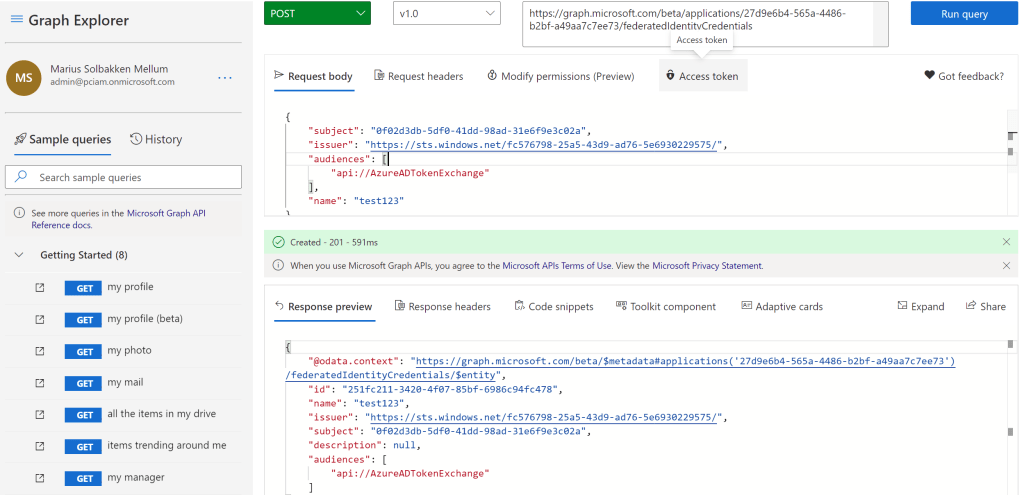Open the profile ellipsis options menu
The height and width of the screenshot is (495, 1024).
[x=224, y=78]
